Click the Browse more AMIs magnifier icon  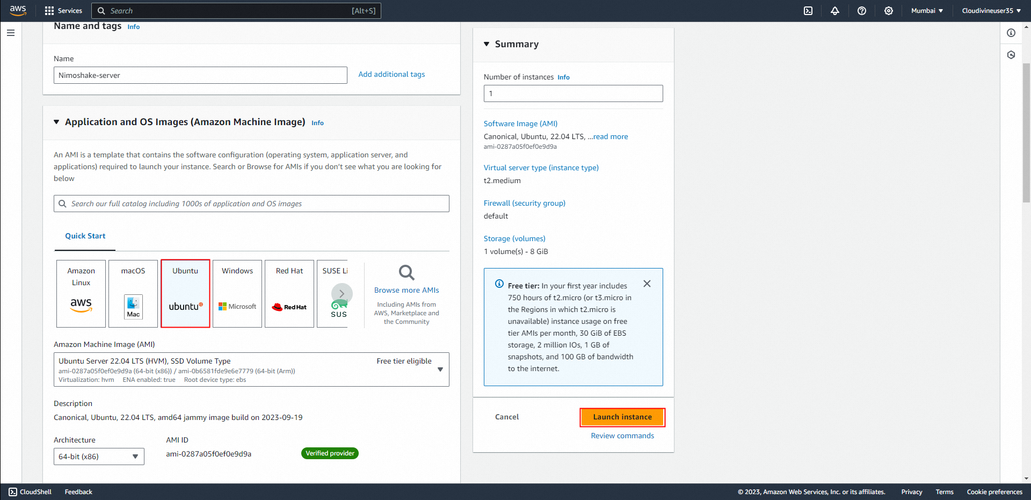406,272
